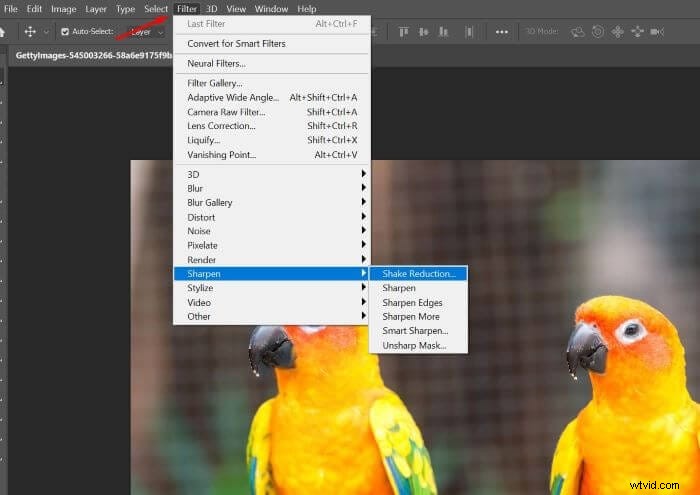Select the 3D slide icon
700x495 pixels.
pos(638,32)
